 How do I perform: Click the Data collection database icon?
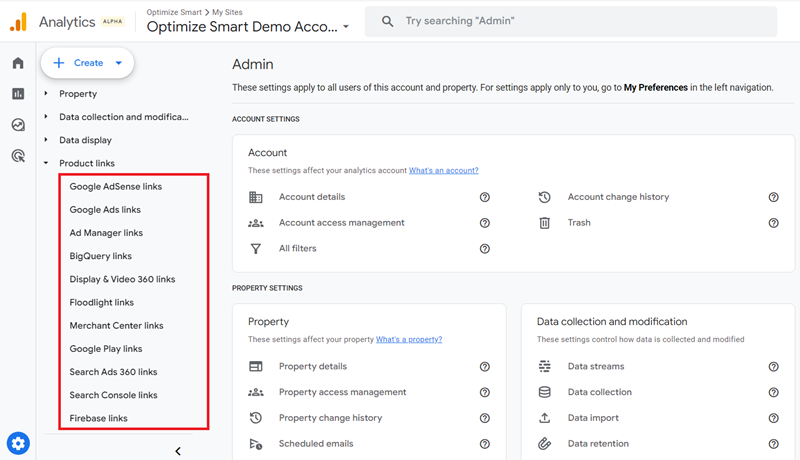click(544, 392)
